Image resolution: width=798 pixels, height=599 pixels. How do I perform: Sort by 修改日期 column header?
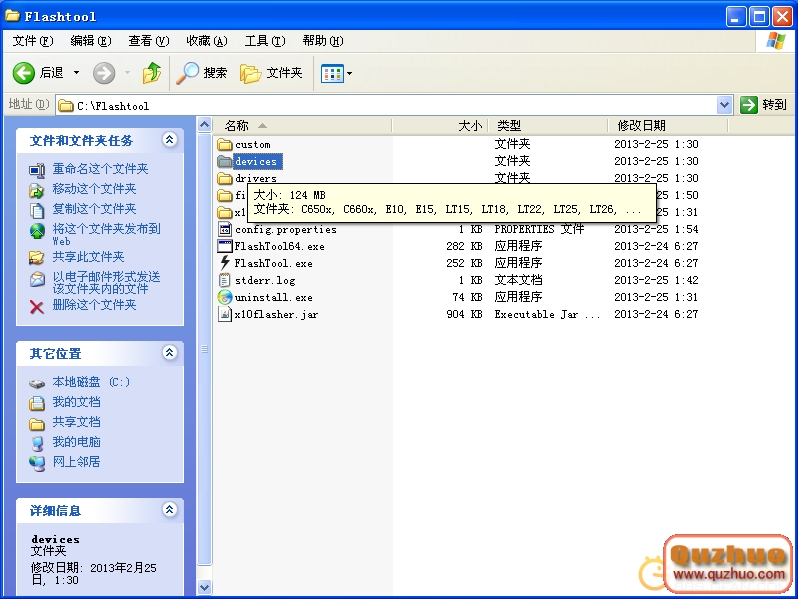coord(668,125)
